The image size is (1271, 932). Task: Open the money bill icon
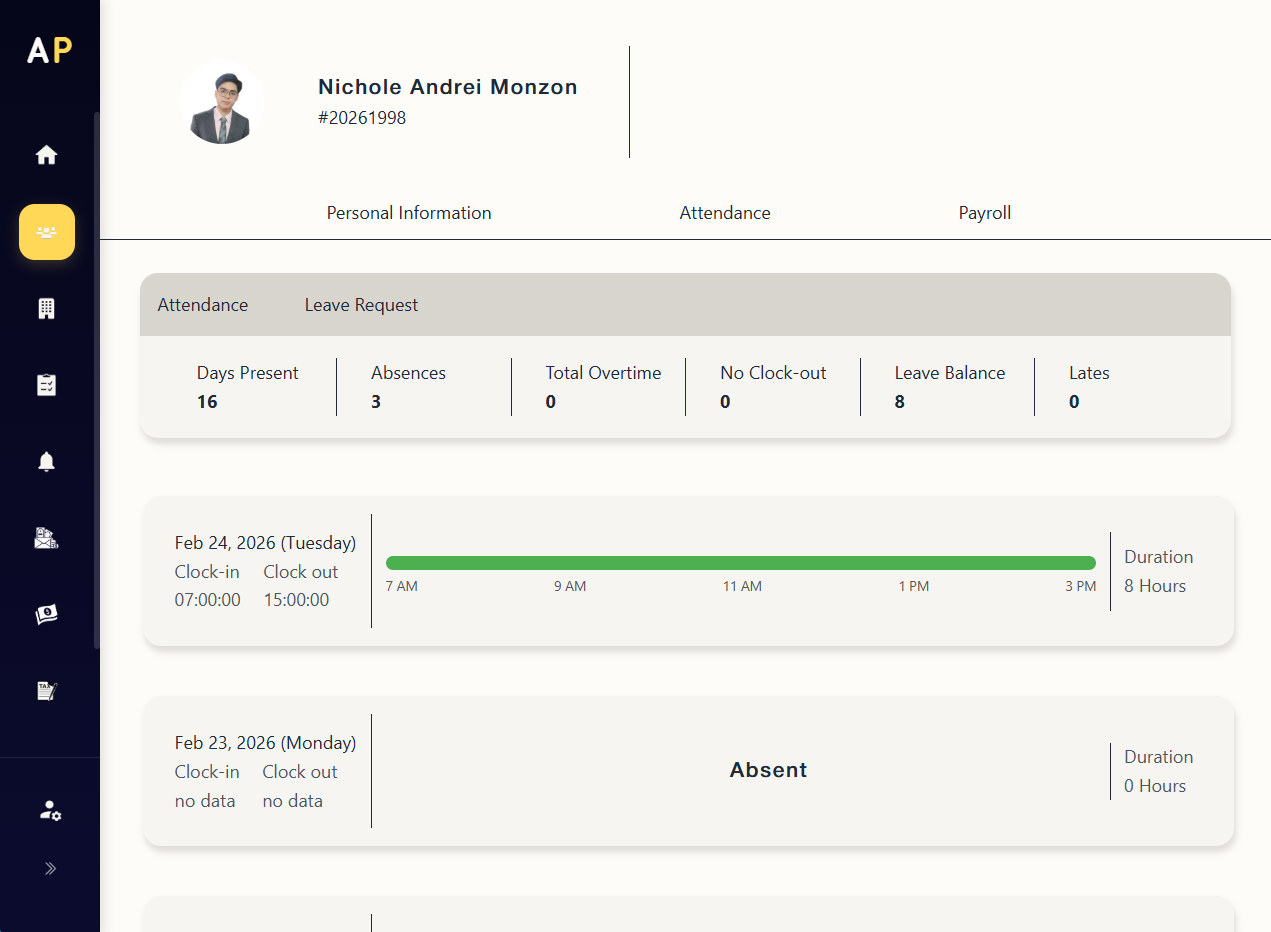click(x=47, y=615)
